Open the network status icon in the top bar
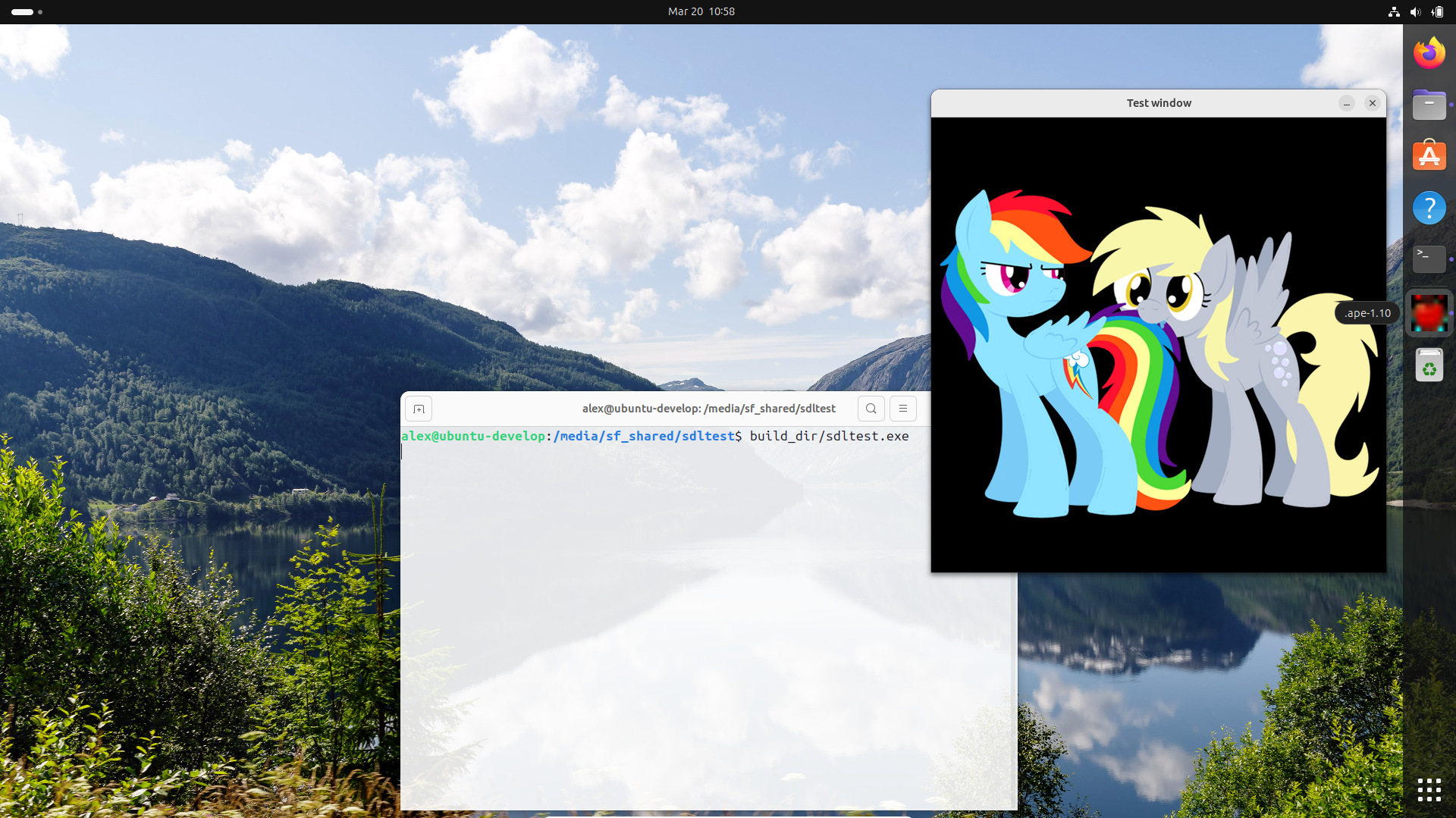The image size is (1456, 818). click(1394, 11)
